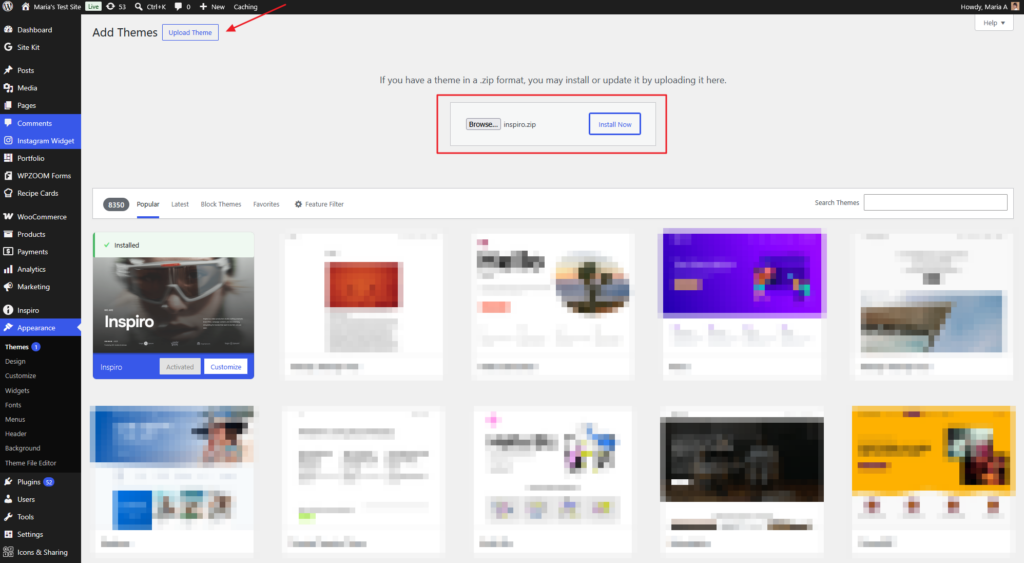Open Analytics in sidebar
Screen dimensions: 1024x563
31,269
